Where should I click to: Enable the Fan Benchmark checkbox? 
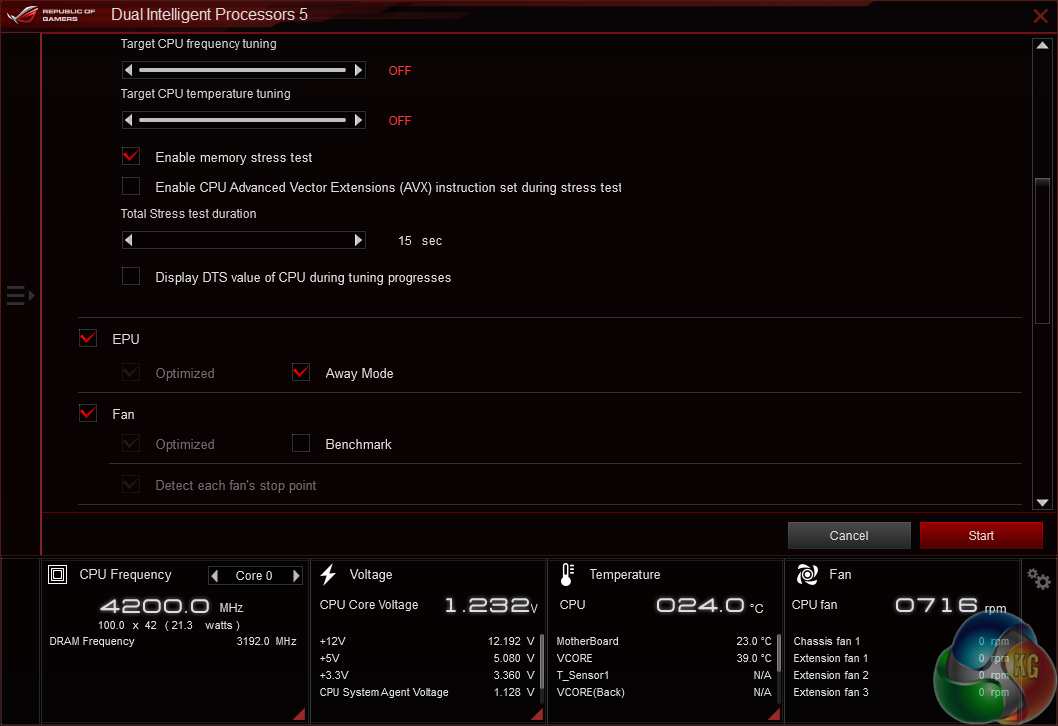[x=301, y=444]
